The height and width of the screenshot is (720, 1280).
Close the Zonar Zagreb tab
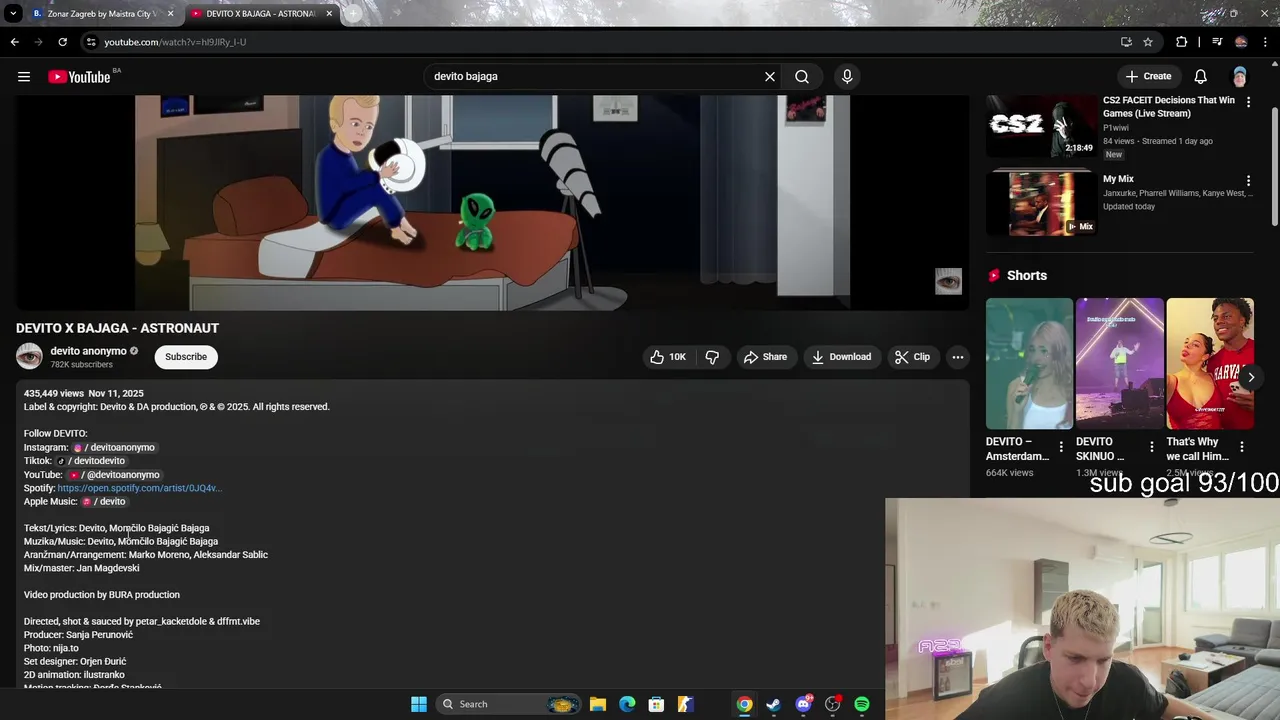point(170,14)
